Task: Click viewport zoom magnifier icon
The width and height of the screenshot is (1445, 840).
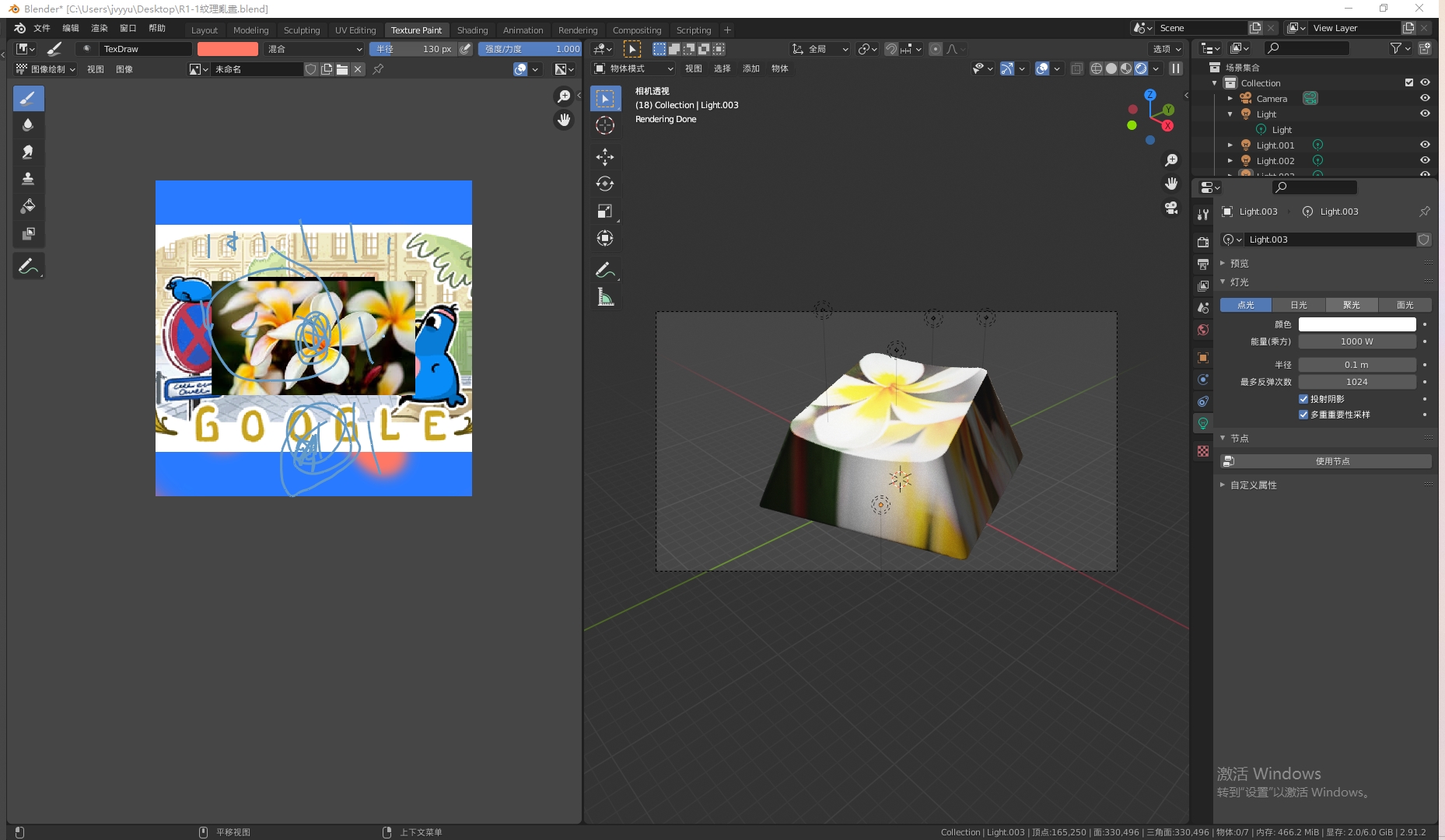Action: pos(1171,160)
